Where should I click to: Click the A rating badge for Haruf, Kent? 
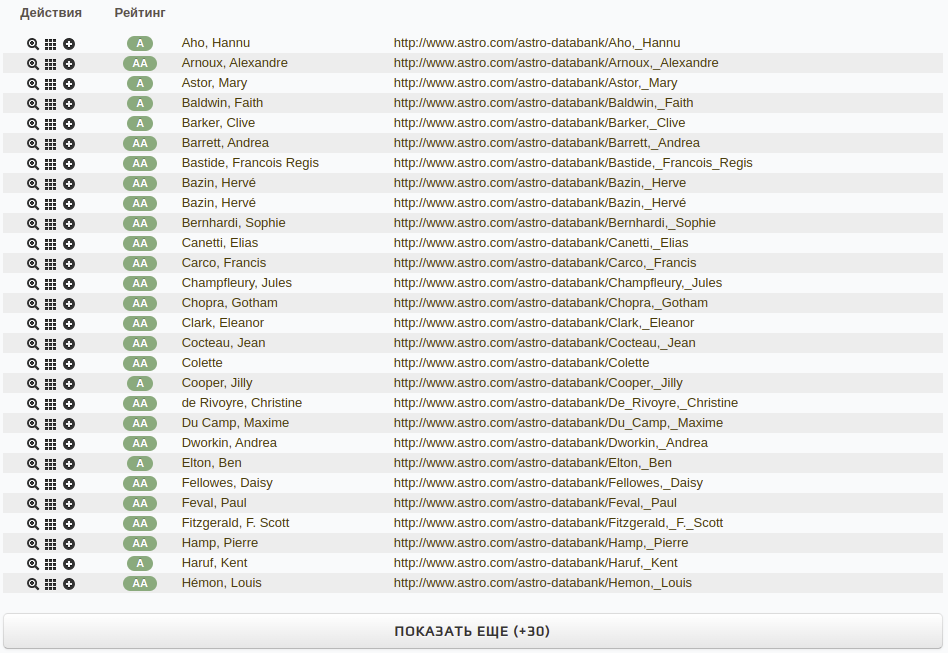pyautogui.click(x=140, y=563)
